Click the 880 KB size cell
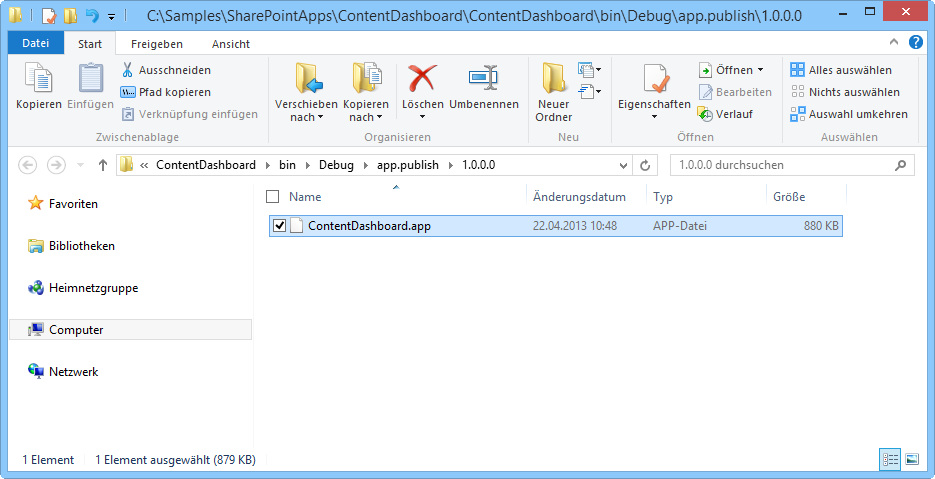 (821, 225)
